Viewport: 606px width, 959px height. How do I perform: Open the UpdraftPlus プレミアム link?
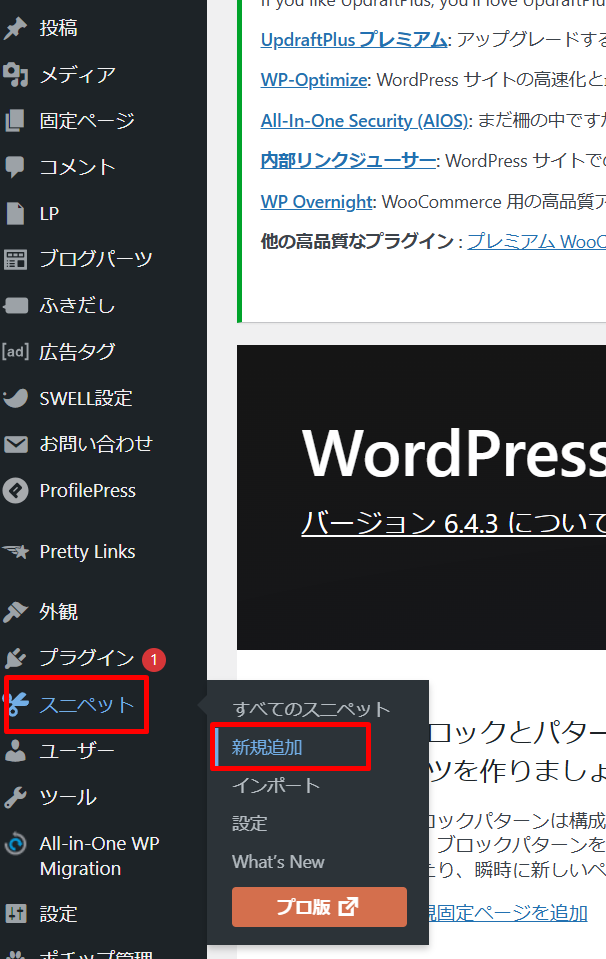coord(354,40)
